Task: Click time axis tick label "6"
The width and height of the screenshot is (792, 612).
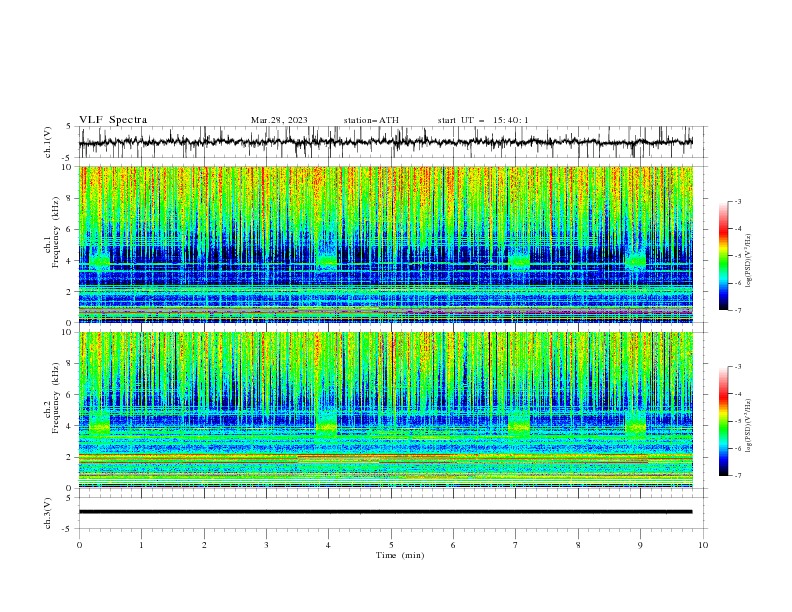Action: 453,545
